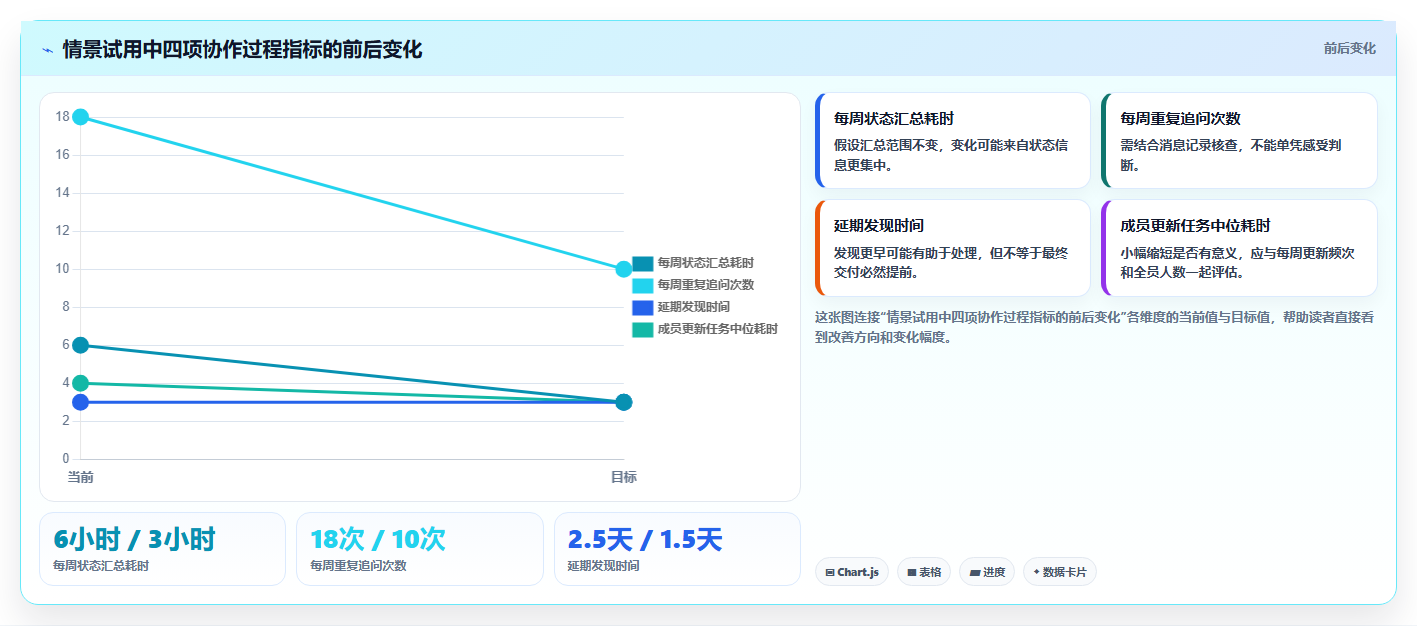Click the caption 每周状态汇总耗时 under 6小时 / 3小时

click(x=101, y=566)
